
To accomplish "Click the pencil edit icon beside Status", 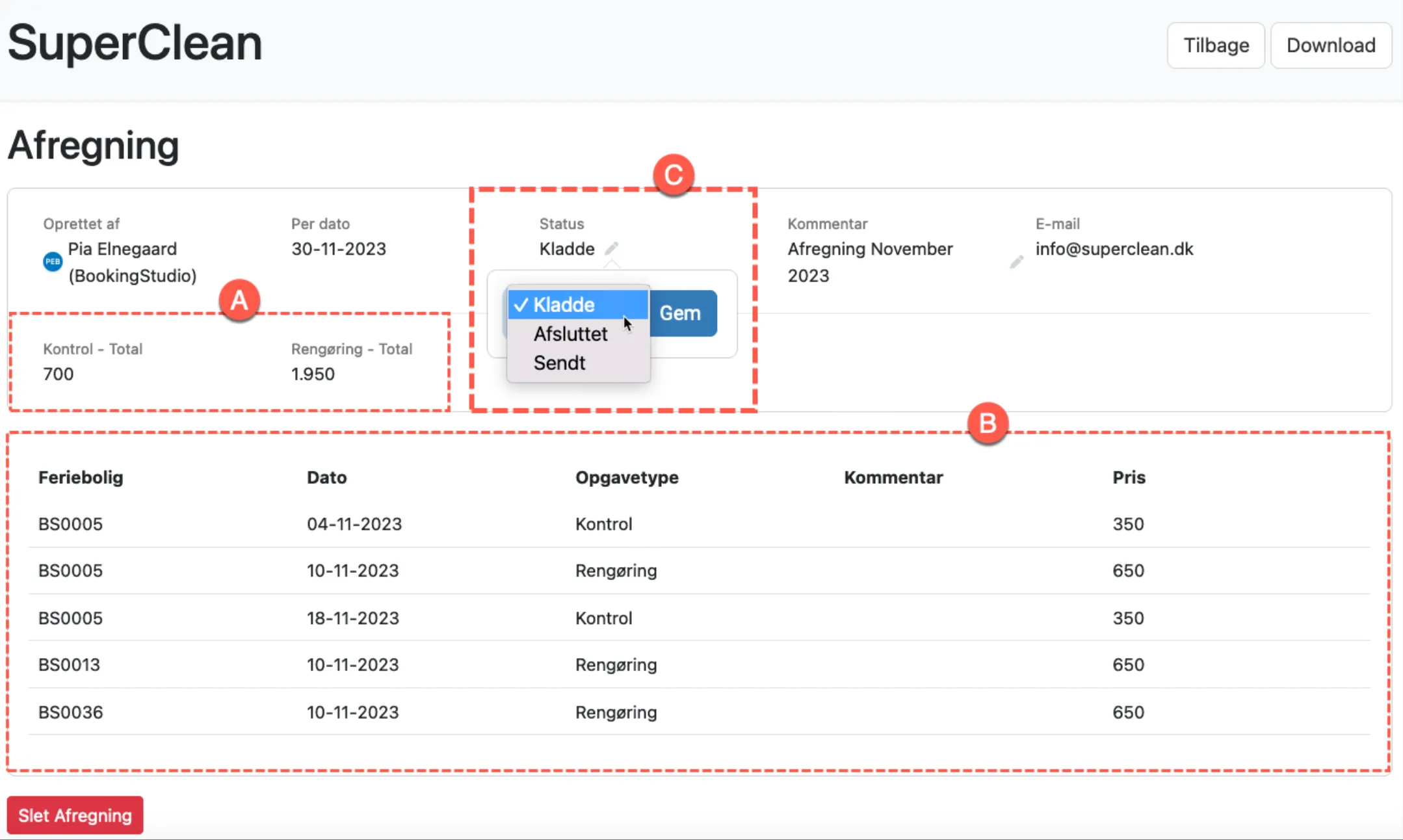I will click(611, 248).
